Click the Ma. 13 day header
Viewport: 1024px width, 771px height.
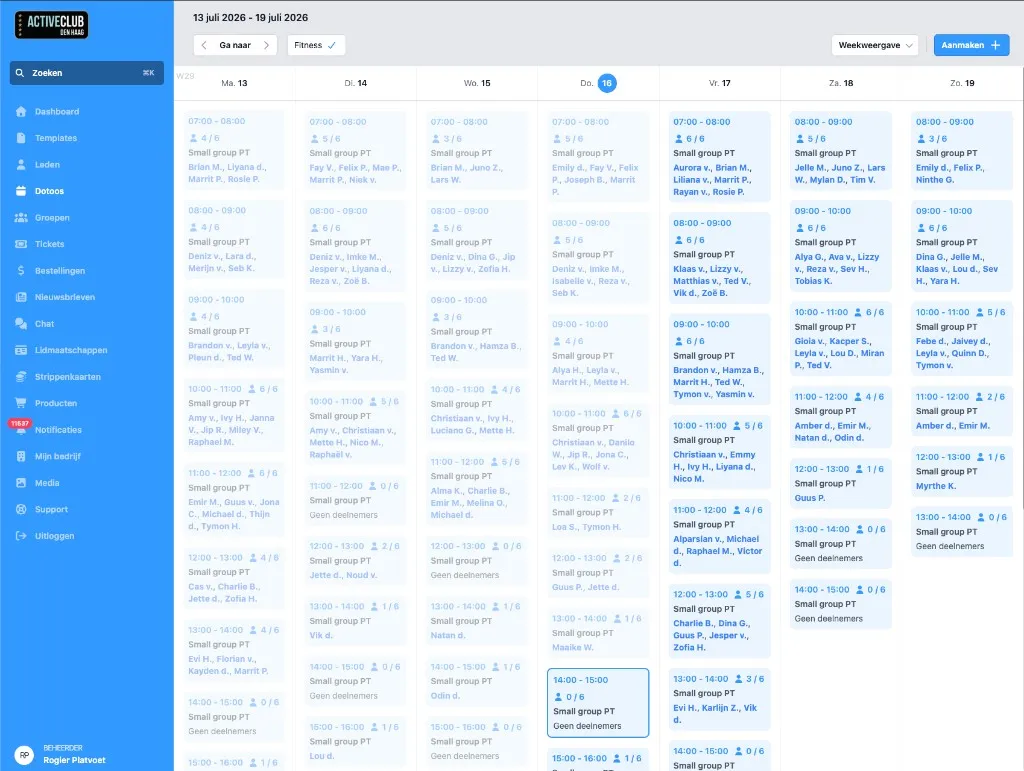[x=234, y=83]
